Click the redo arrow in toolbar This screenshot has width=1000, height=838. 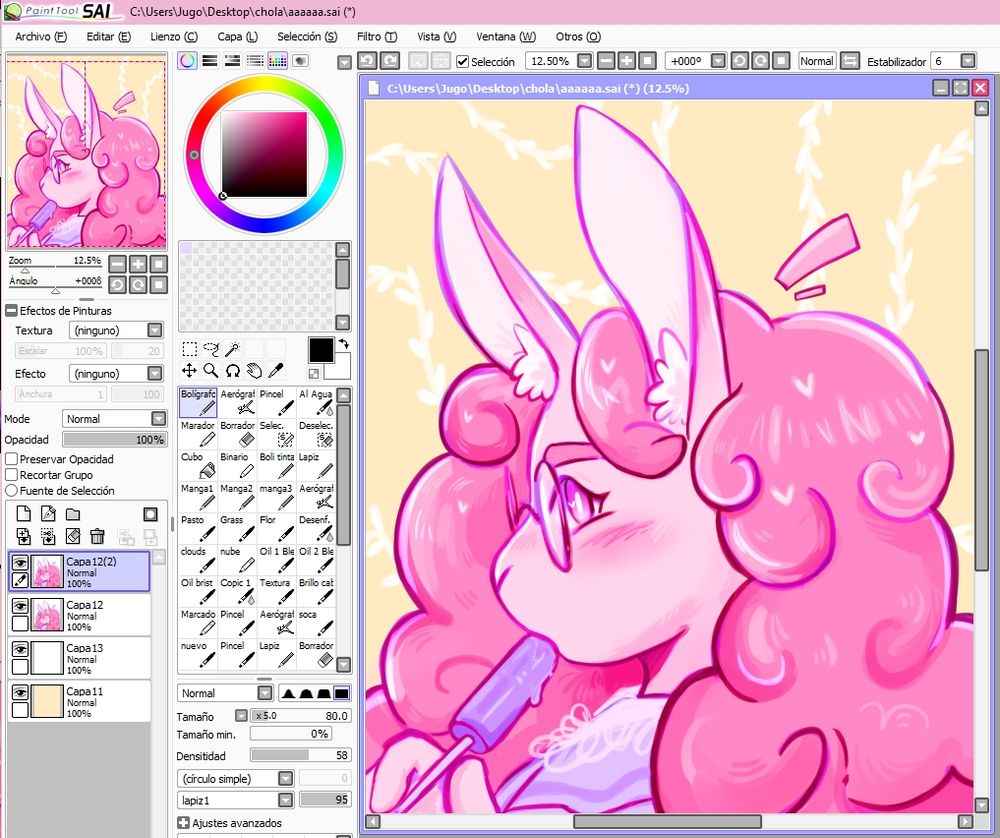[390, 61]
